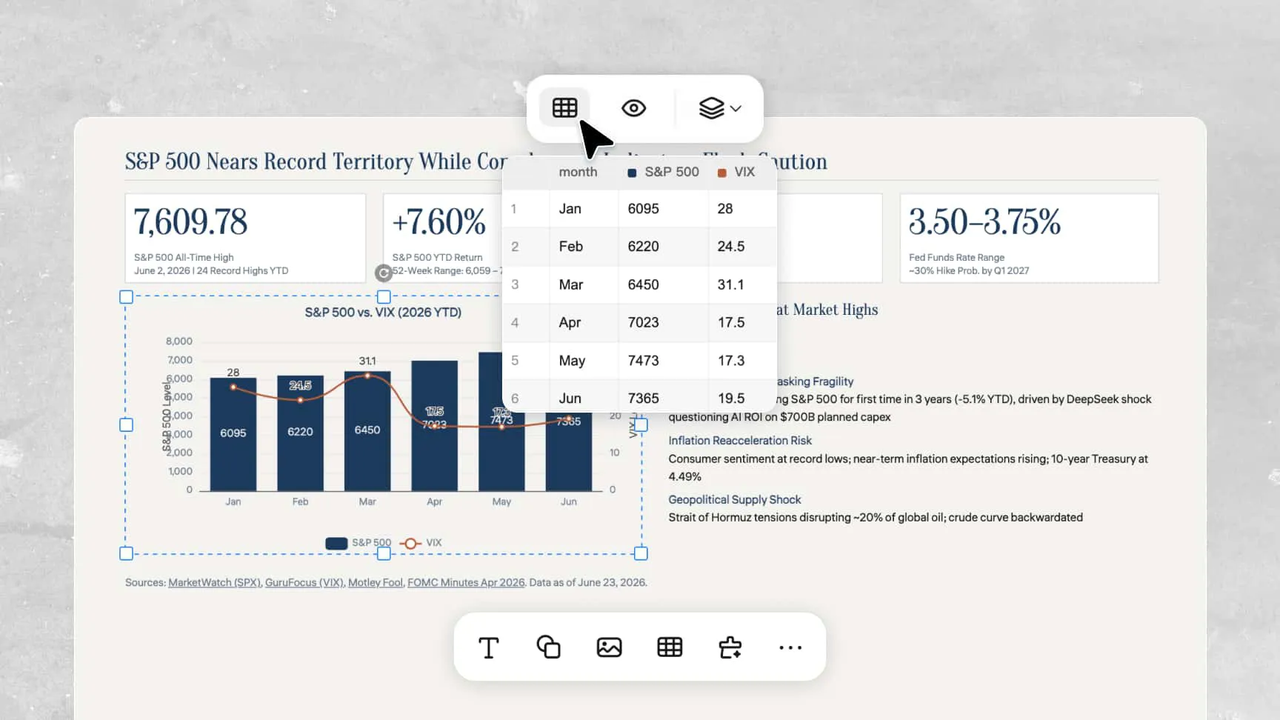Screen dimensions: 1280x720
Task: Click the VIX value 28 cell in table
Action: pyautogui.click(x=742, y=209)
